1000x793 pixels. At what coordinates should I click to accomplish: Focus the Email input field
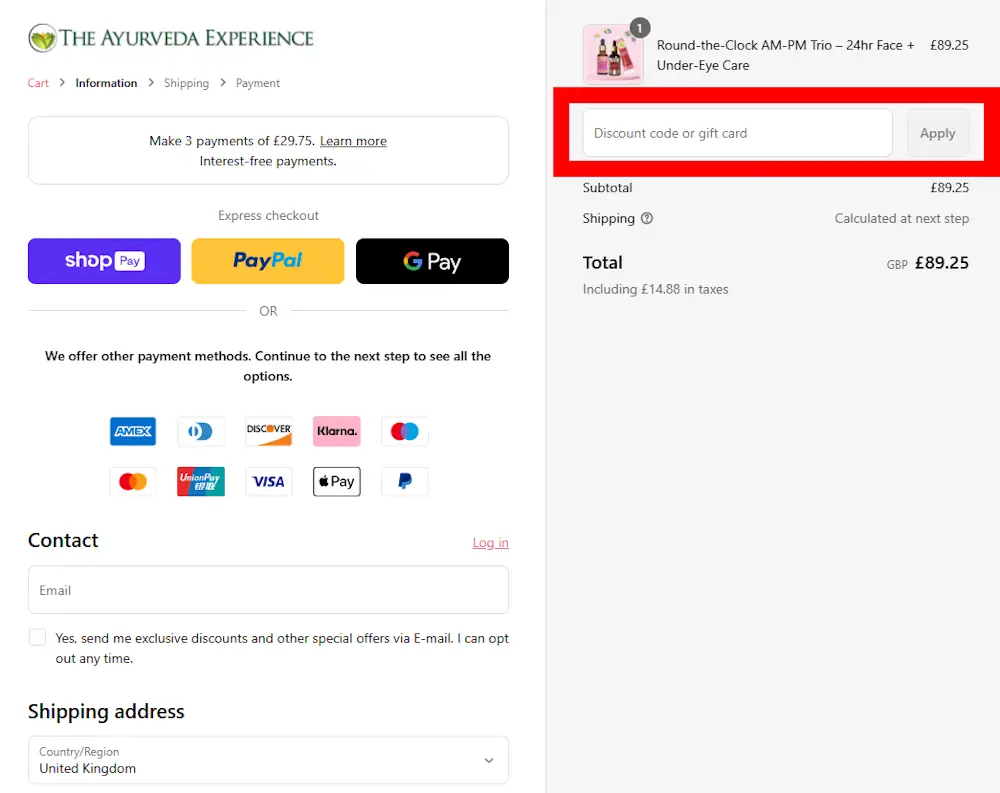click(x=268, y=590)
